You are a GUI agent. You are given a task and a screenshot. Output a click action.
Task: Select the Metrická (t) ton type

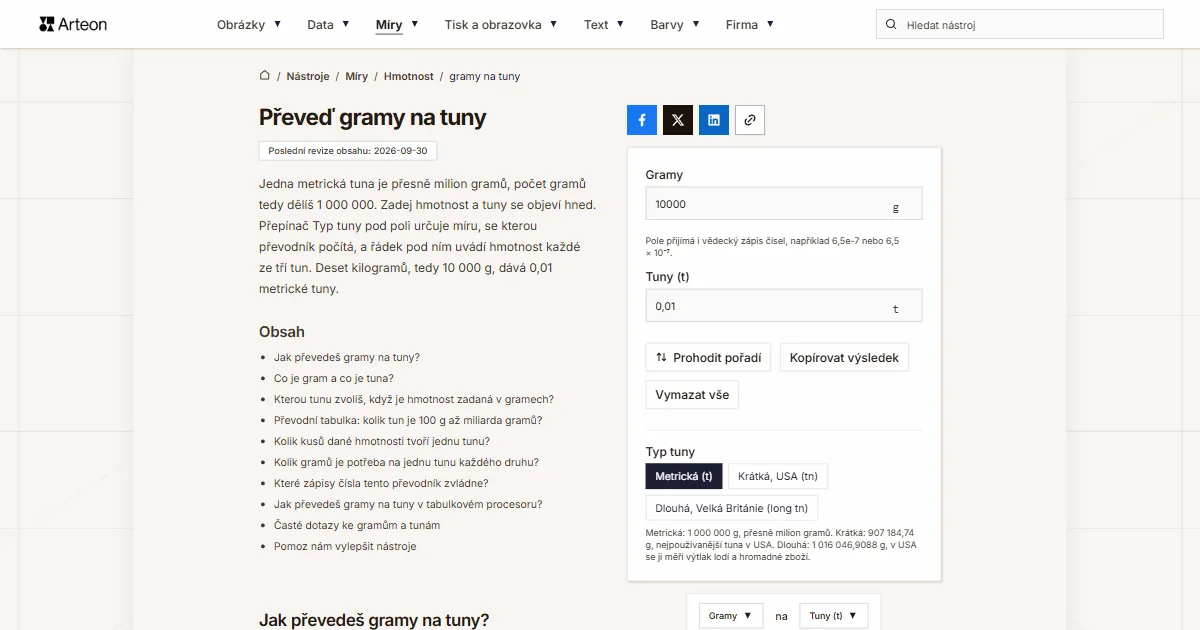click(x=684, y=476)
